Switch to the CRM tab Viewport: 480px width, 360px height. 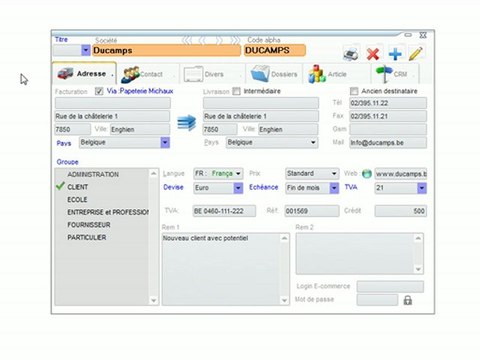395,74
